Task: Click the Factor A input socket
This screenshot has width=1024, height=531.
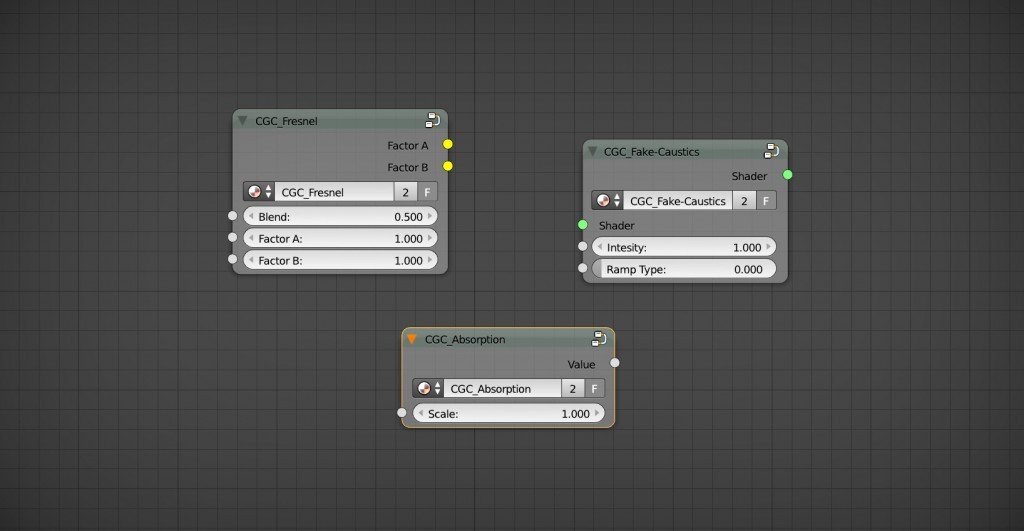Action: (232, 237)
